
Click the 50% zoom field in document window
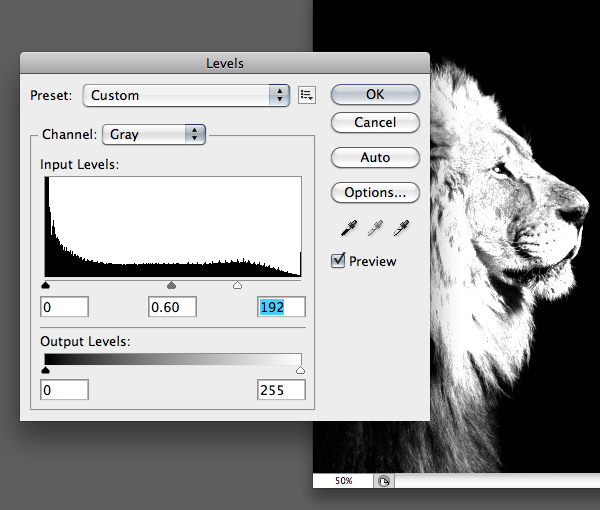(343, 481)
